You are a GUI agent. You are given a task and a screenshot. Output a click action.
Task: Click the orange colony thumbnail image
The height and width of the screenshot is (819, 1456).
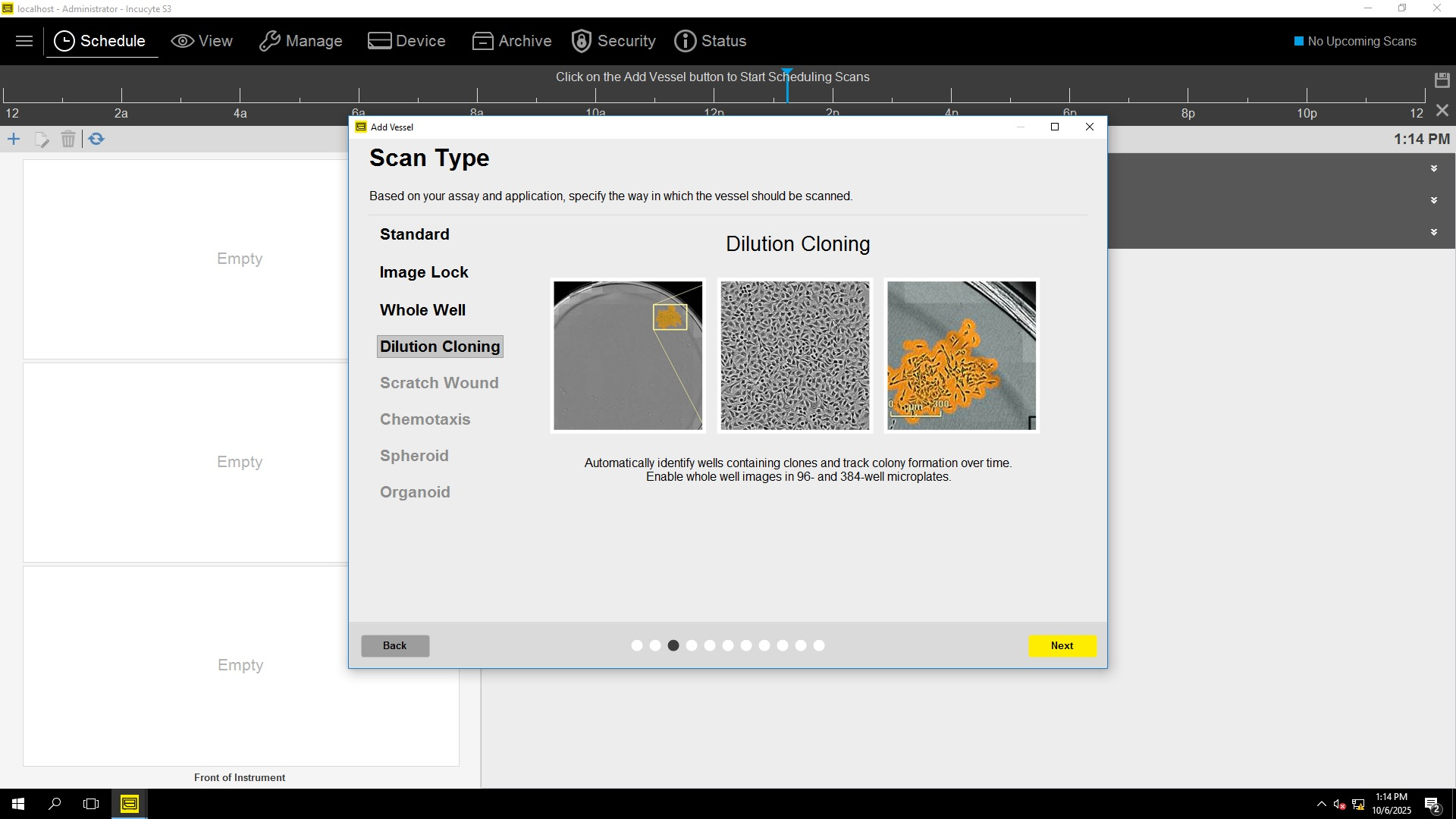pyautogui.click(x=961, y=356)
